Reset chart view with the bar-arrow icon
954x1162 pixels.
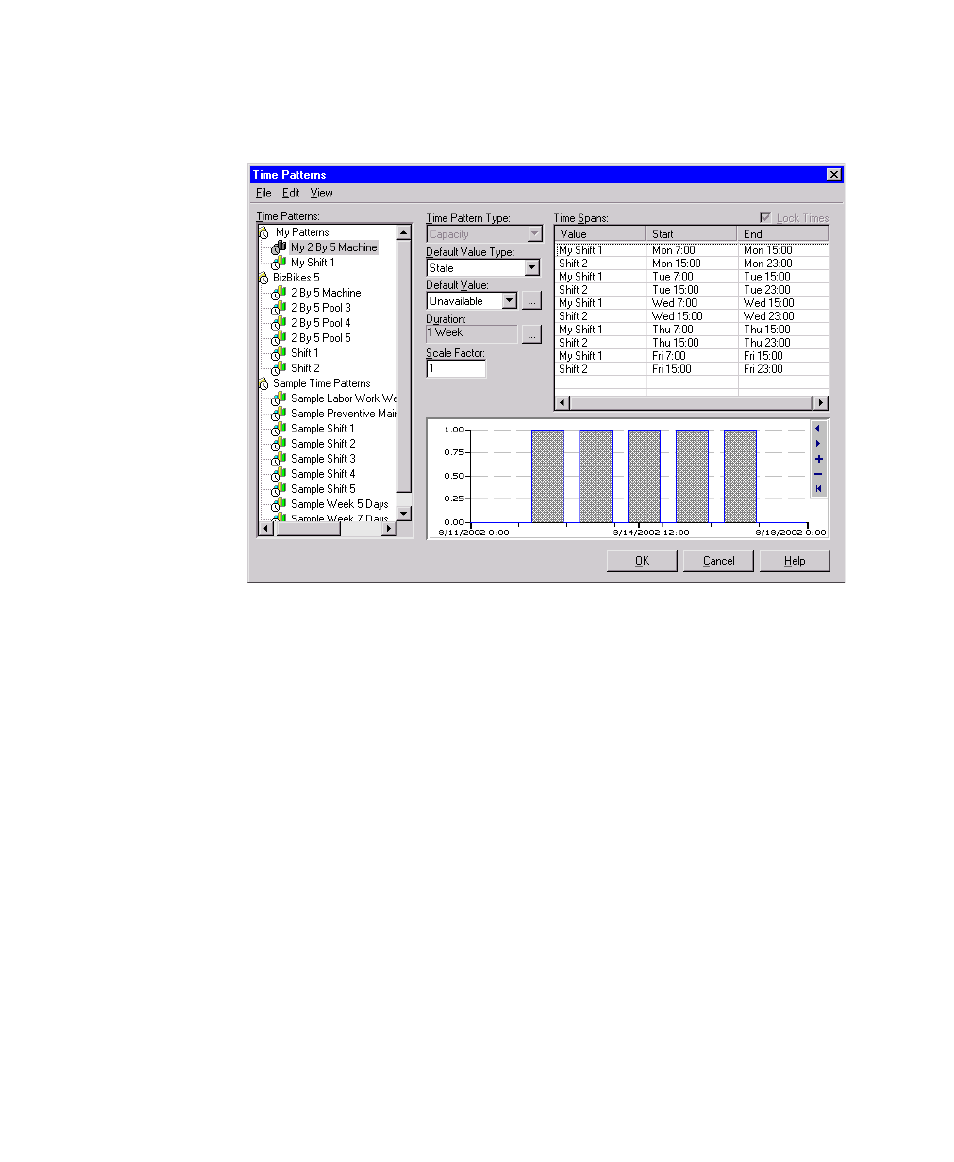pyautogui.click(x=818, y=489)
